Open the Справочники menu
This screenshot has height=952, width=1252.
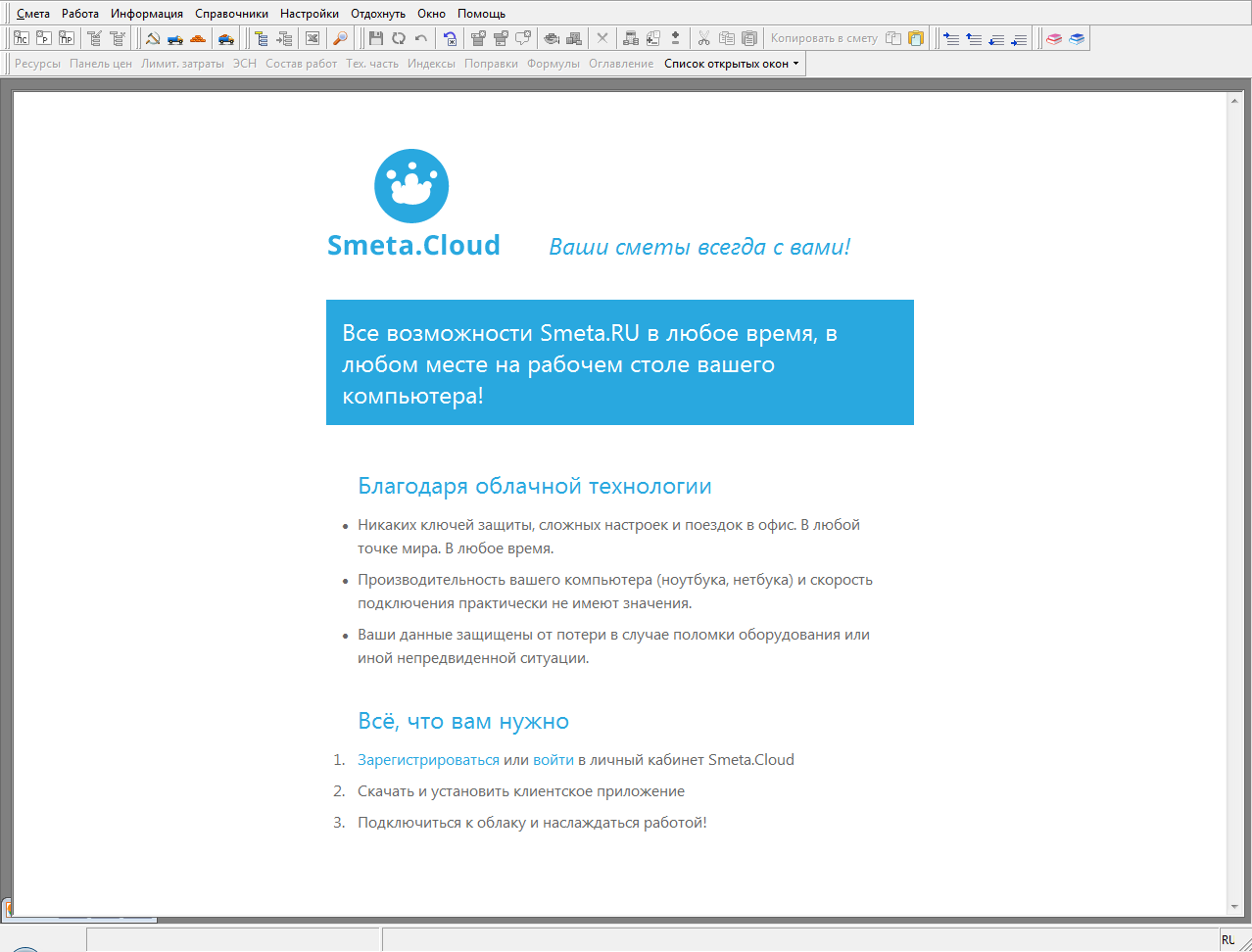click(231, 14)
